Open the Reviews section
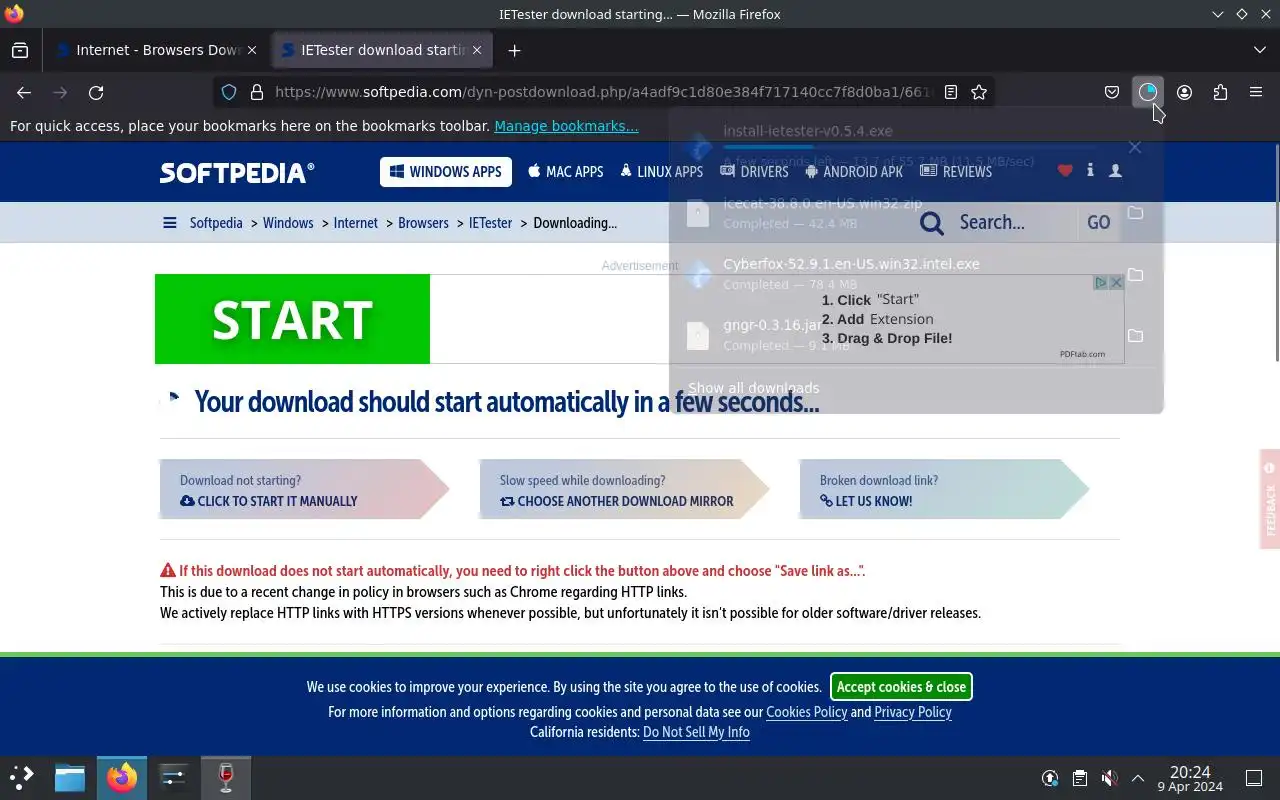Viewport: 1280px width, 800px height. pos(956,172)
